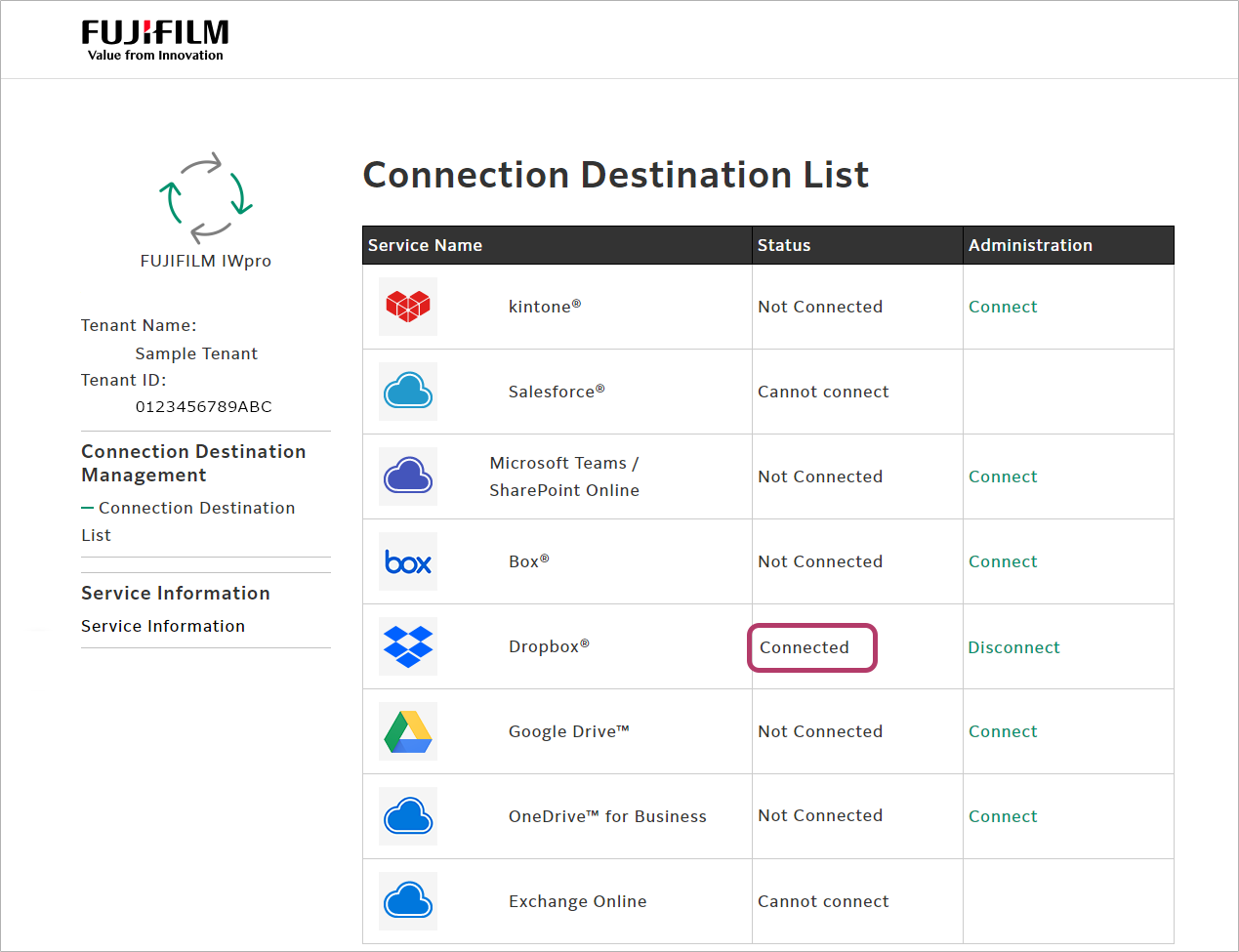The width and height of the screenshot is (1239, 952).
Task: Connect OneDrive for Business
Action: point(1003,816)
